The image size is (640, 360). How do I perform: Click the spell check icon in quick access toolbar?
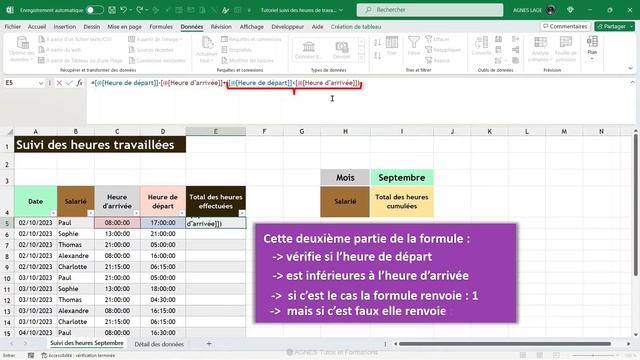(x=225, y=10)
